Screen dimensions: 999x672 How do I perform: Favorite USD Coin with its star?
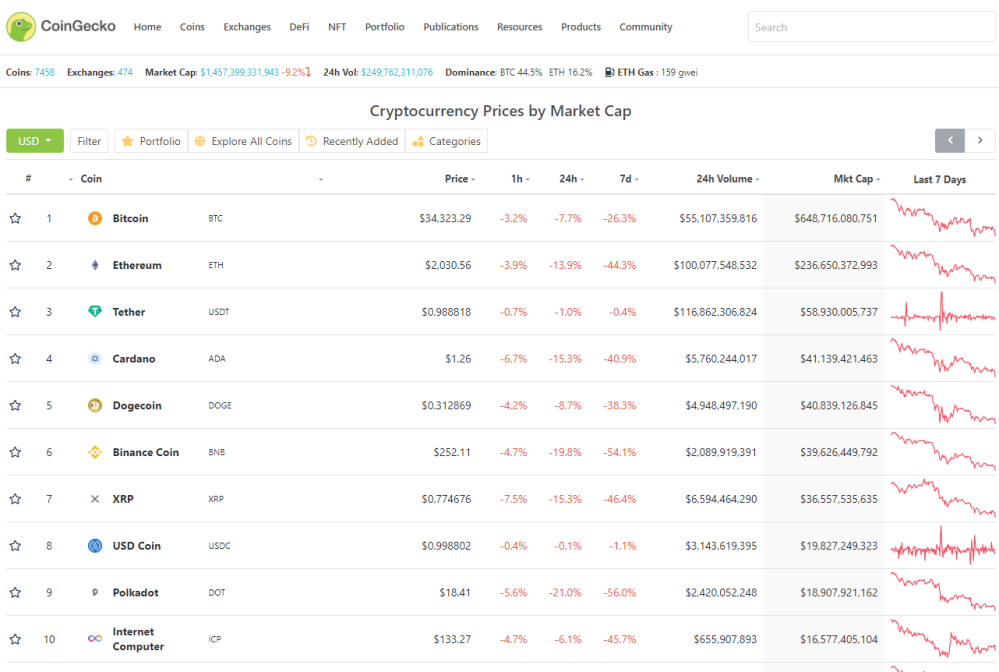tap(15, 546)
